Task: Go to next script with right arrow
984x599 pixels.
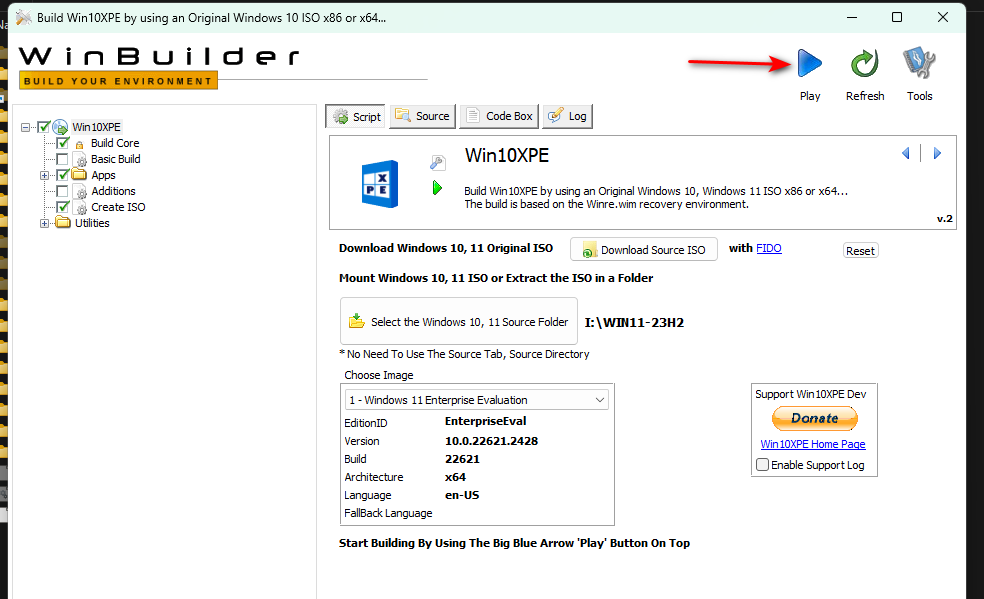Action: pyautogui.click(x=937, y=153)
